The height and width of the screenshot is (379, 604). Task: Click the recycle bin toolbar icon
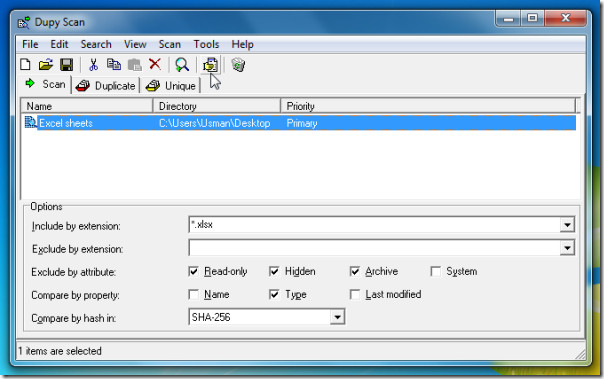tap(238, 64)
